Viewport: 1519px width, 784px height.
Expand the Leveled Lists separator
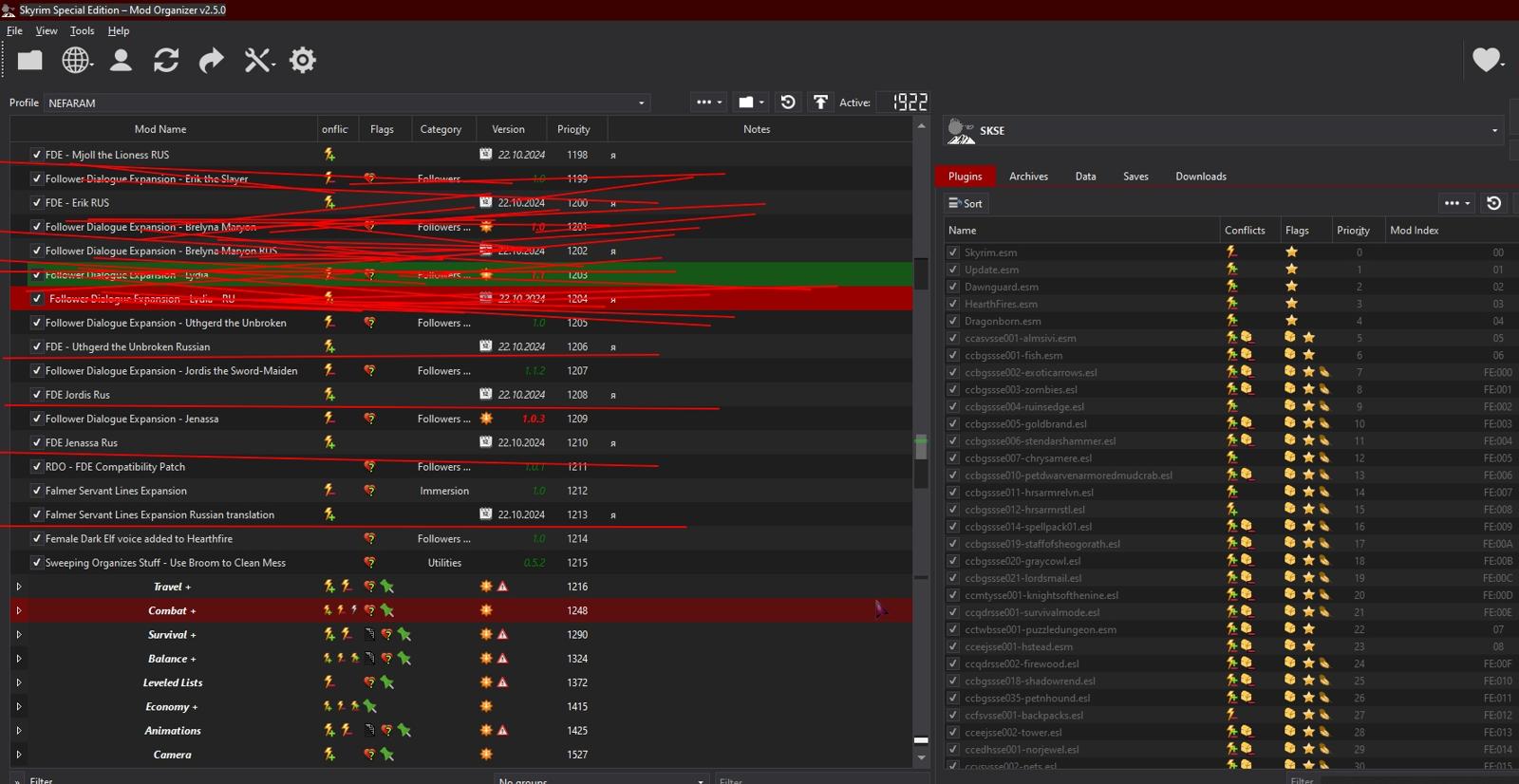(18, 682)
